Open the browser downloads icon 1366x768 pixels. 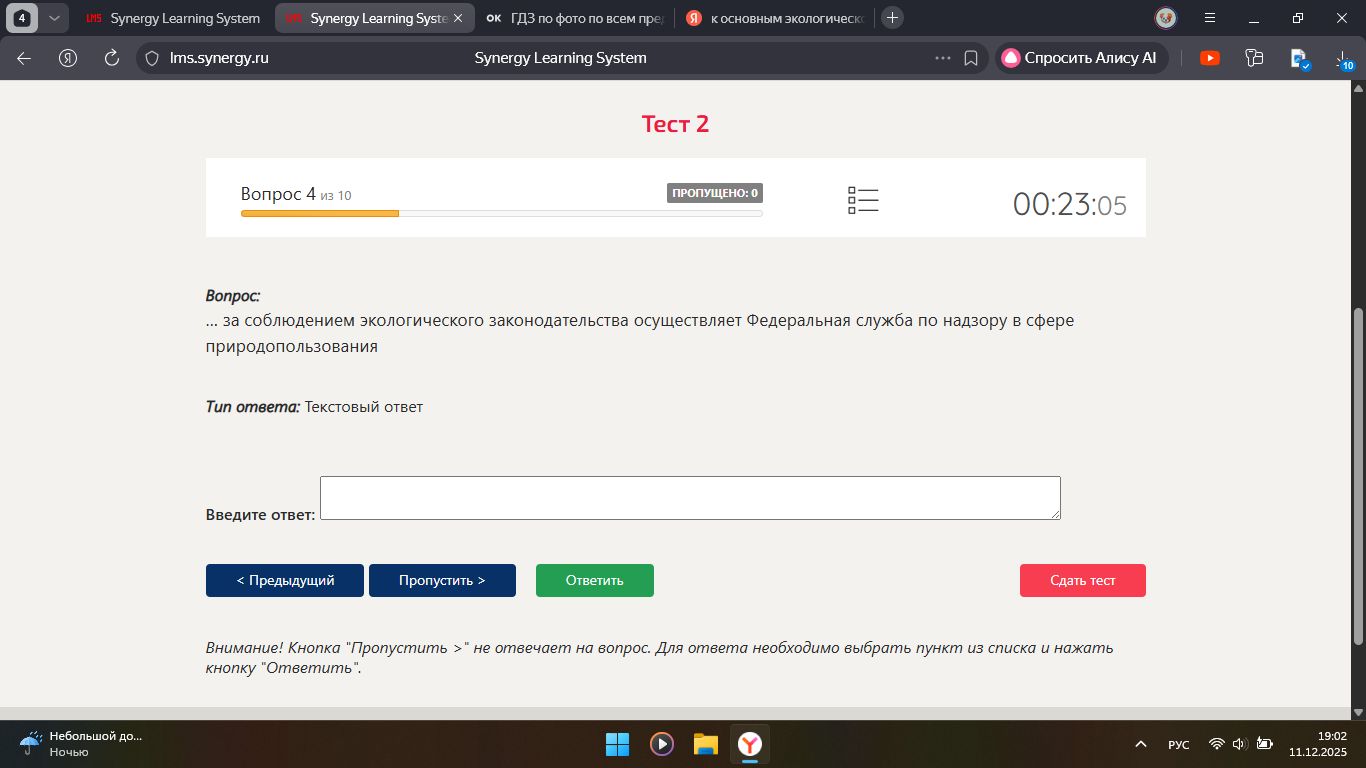point(1343,59)
